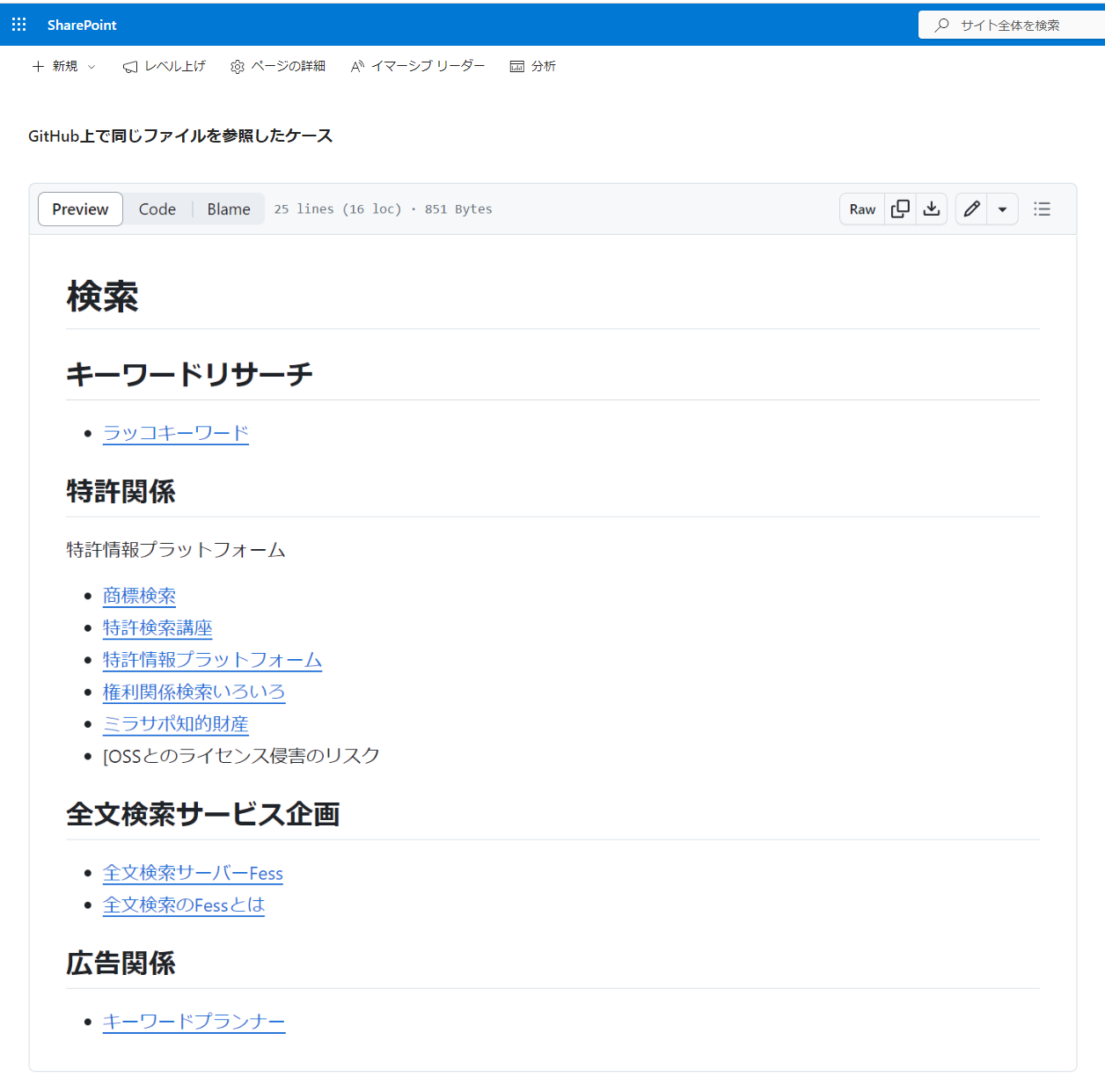Switch to the Blame tab
The height and width of the screenshot is (1092, 1105).
(x=229, y=209)
